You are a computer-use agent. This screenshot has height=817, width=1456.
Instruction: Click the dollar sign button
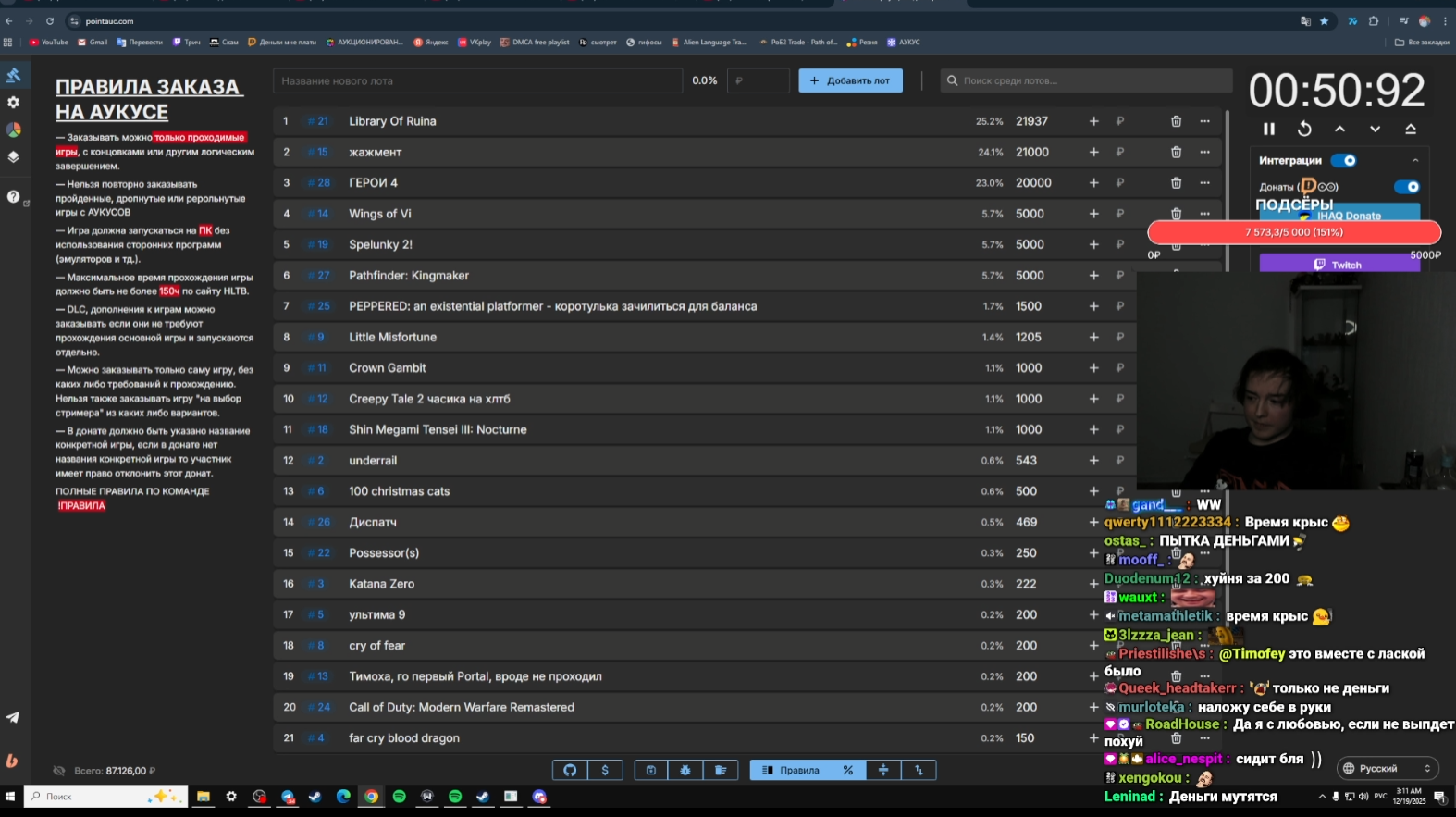coord(605,770)
